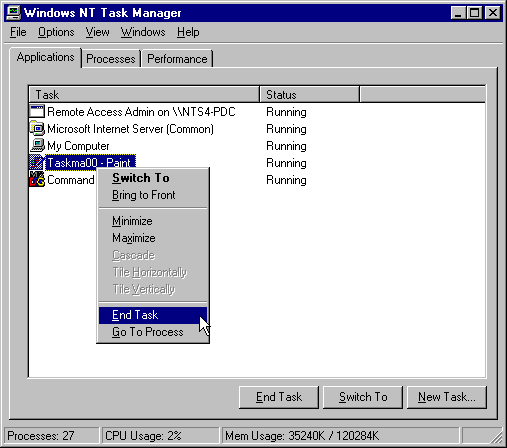Minimize the Task Manager window

pyautogui.click(x=458, y=13)
